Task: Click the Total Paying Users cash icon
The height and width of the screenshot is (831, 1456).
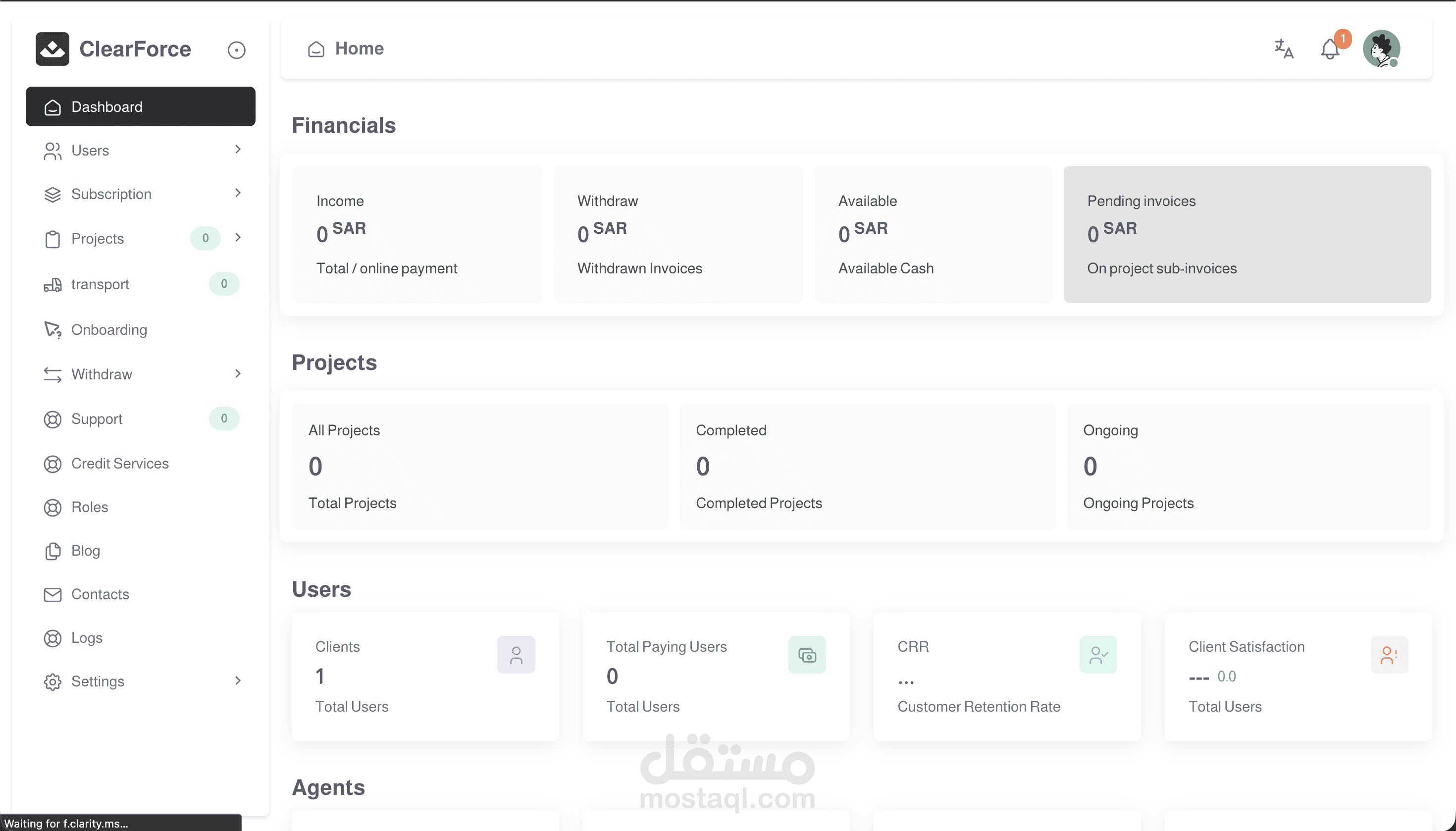Action: click(x=806, y=655)
